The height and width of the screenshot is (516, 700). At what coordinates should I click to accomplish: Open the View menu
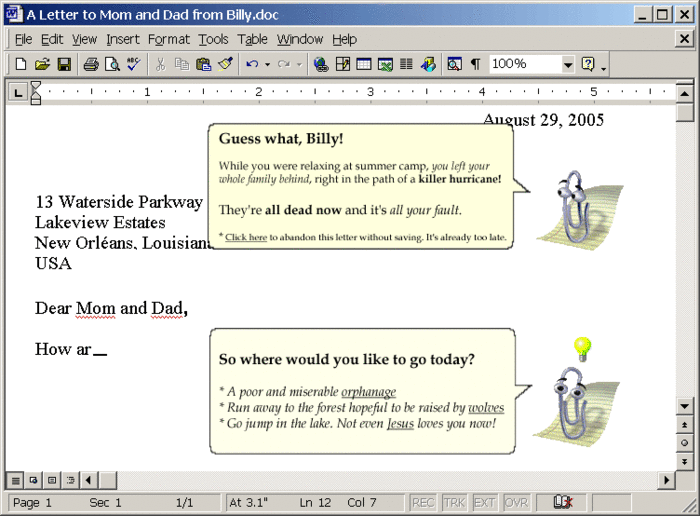(x=84, y=39)
